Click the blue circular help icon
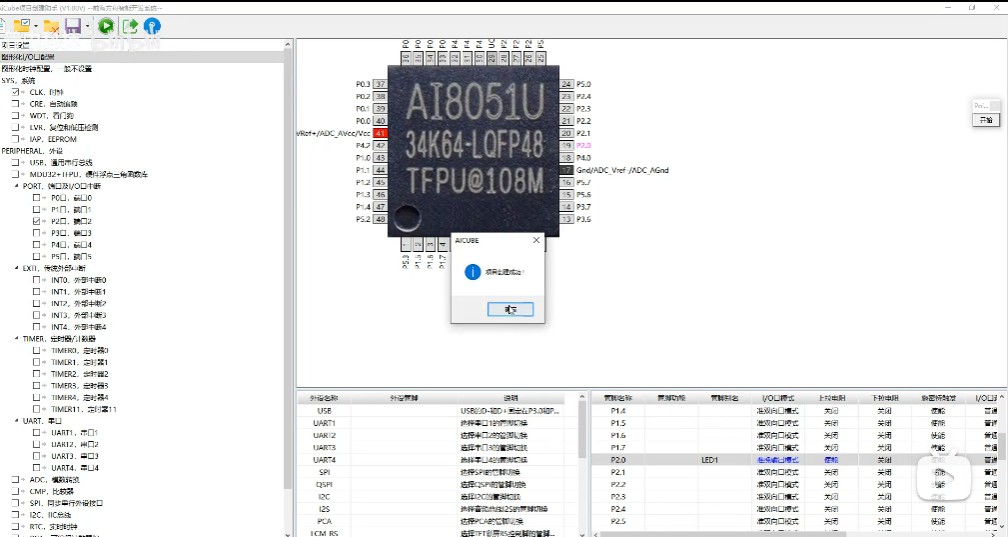The width and height of the screenshot is (1008, 537). tap(152, 26)
